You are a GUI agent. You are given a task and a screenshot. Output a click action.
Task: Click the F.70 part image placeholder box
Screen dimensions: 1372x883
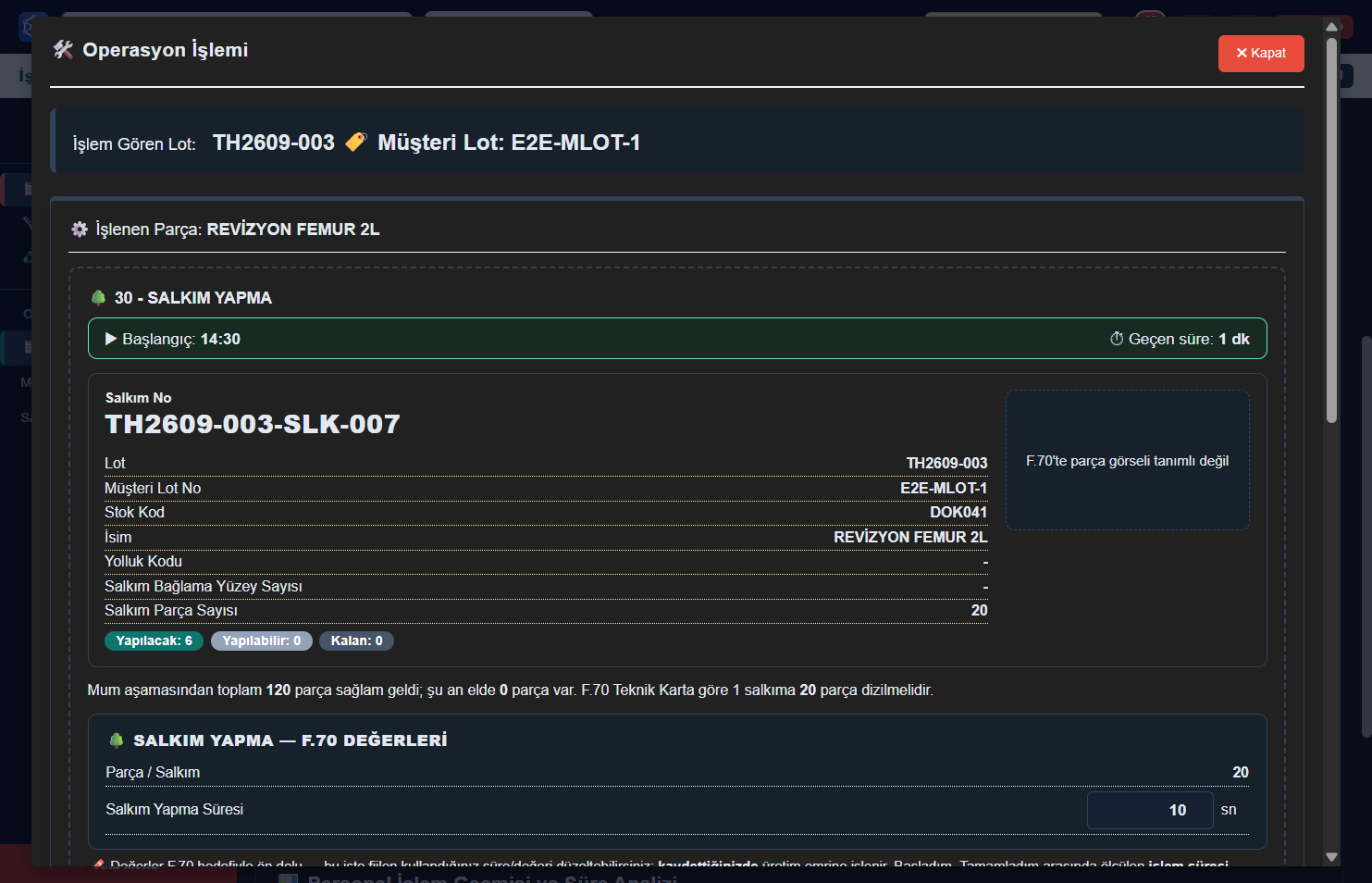[x=1127, y=460]
